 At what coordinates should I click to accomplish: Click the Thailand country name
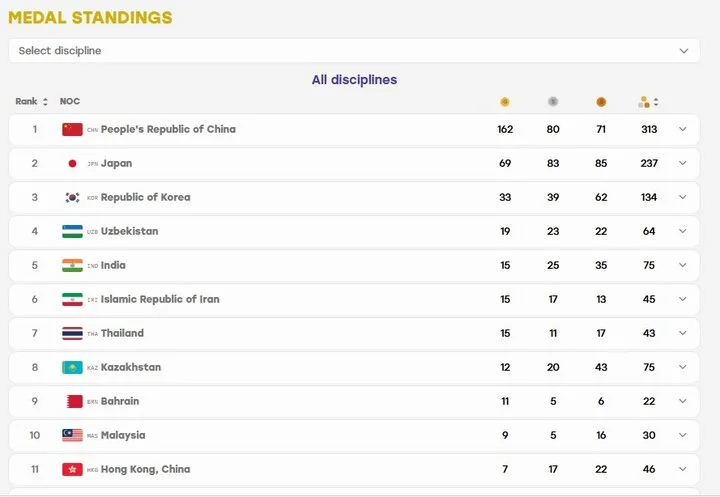pos(122,333)
